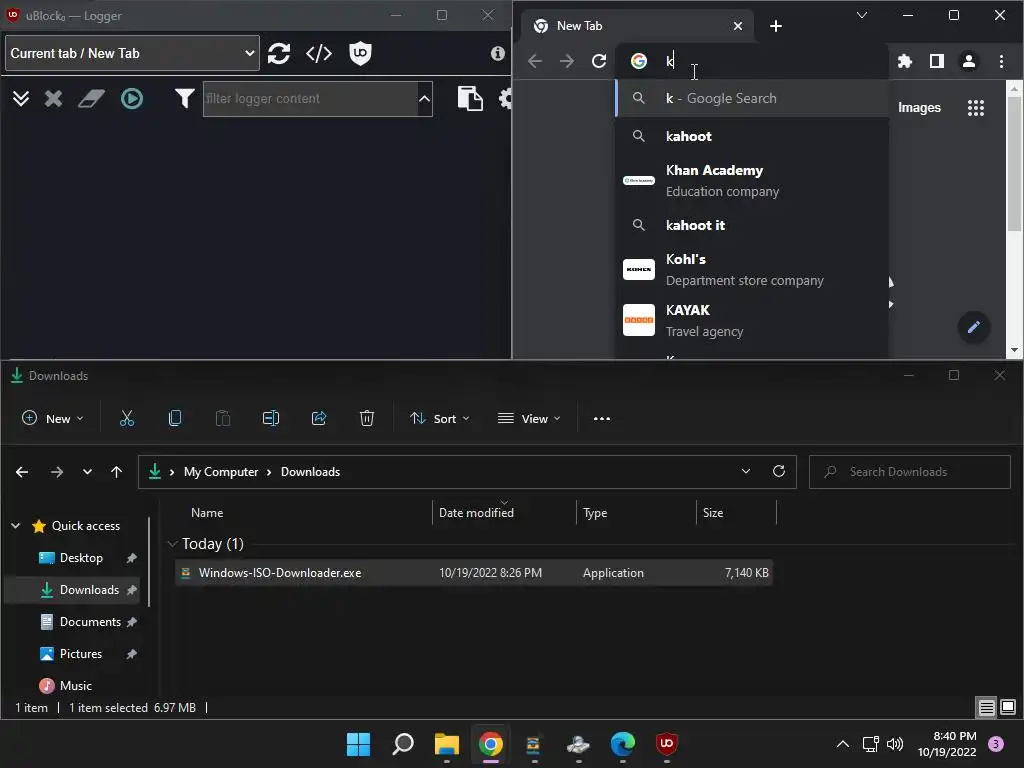Remove selected logger entries X icon
The width and height of the screenshot is (1024, 768).
click(54, 99)
